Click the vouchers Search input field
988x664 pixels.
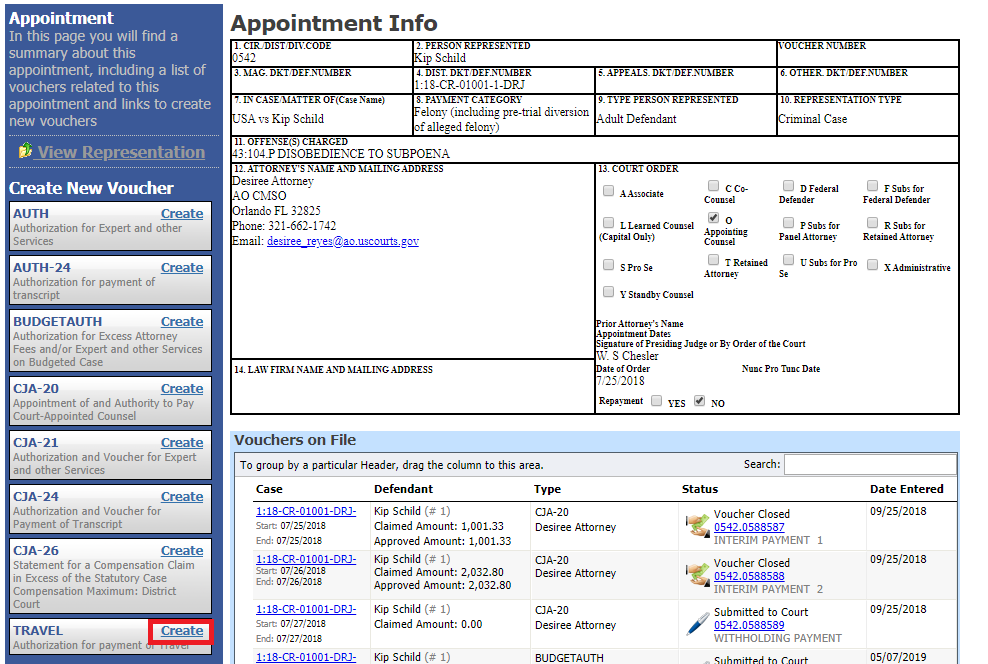coord(869,464)
